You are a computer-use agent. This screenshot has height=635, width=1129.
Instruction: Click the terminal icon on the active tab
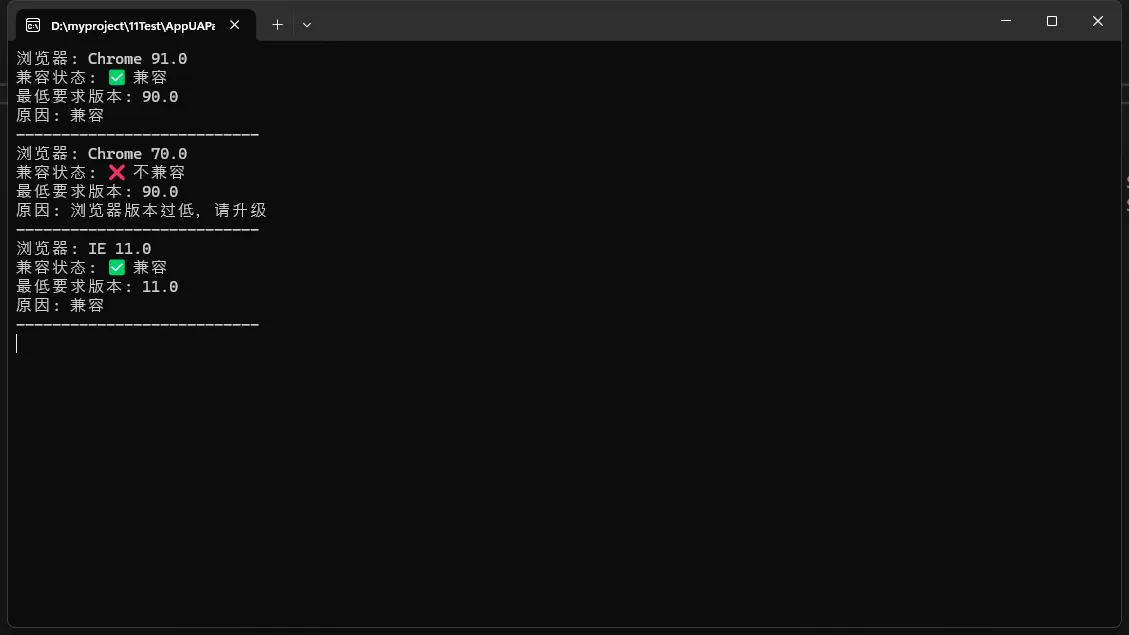[x=33, y=25]
